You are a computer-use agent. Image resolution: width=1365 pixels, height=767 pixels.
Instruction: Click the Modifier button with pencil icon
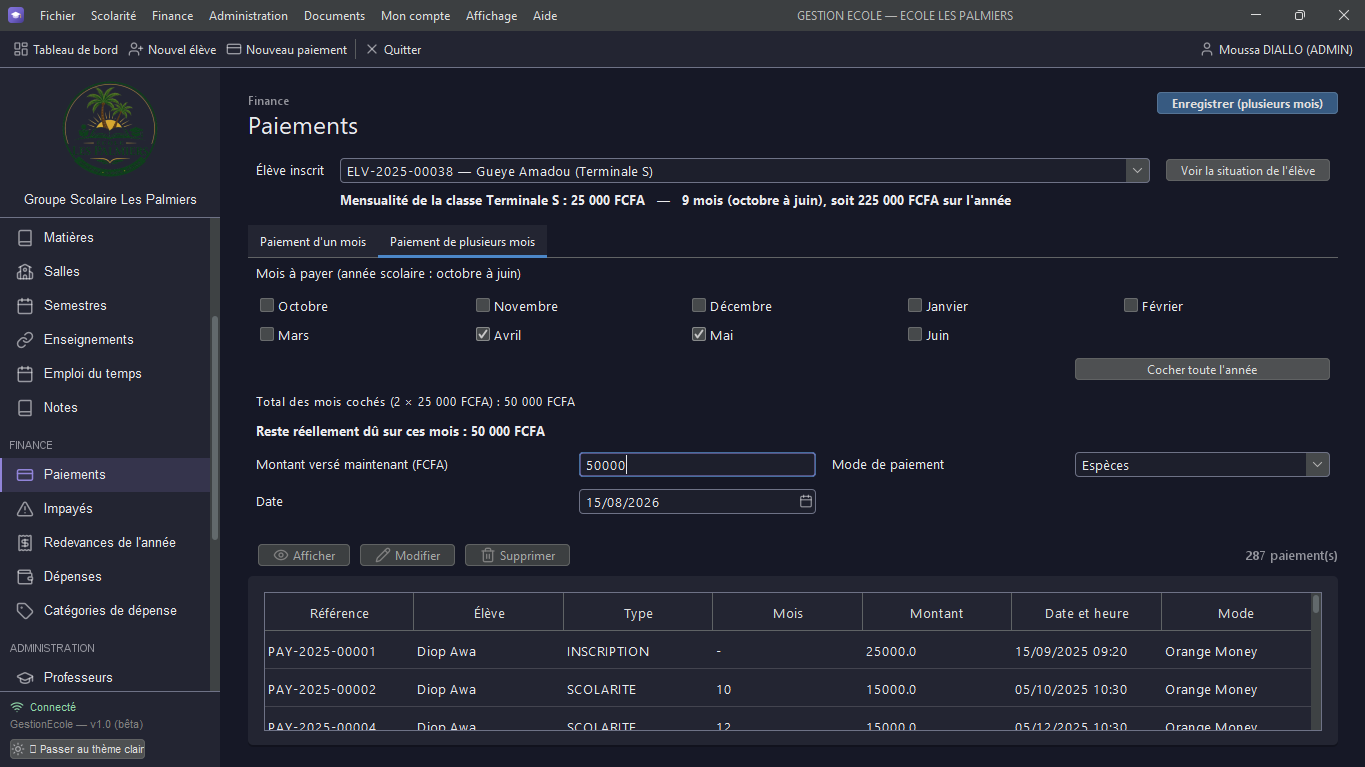(407, 555)
